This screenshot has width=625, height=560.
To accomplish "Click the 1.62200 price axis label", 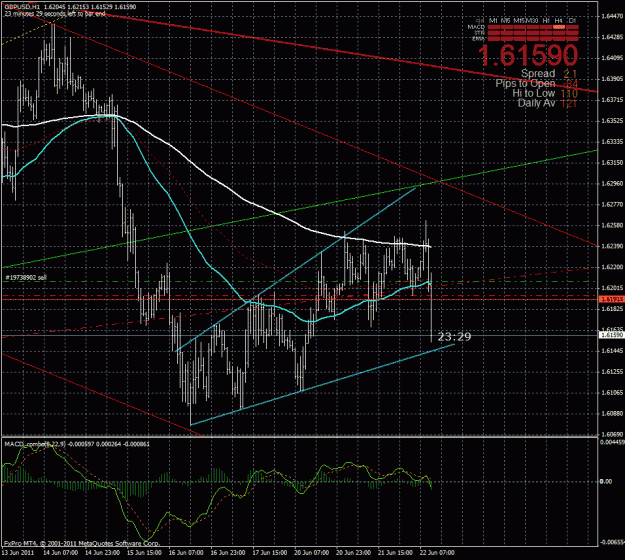I will click(x=612, y=267).
